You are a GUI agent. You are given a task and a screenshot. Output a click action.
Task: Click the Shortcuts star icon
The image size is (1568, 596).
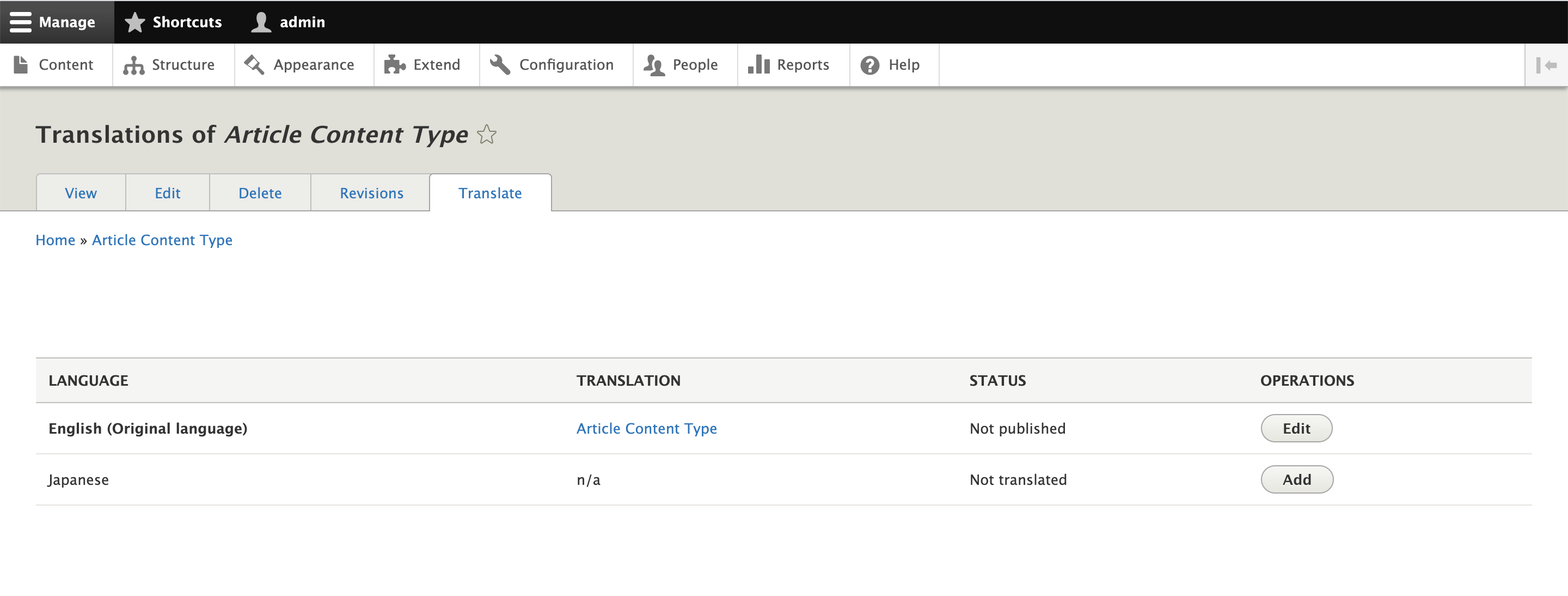[x=136, y=22]
